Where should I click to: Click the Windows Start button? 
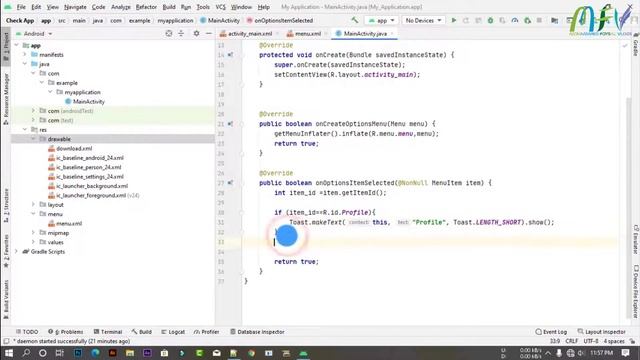[x=8, y=353]
